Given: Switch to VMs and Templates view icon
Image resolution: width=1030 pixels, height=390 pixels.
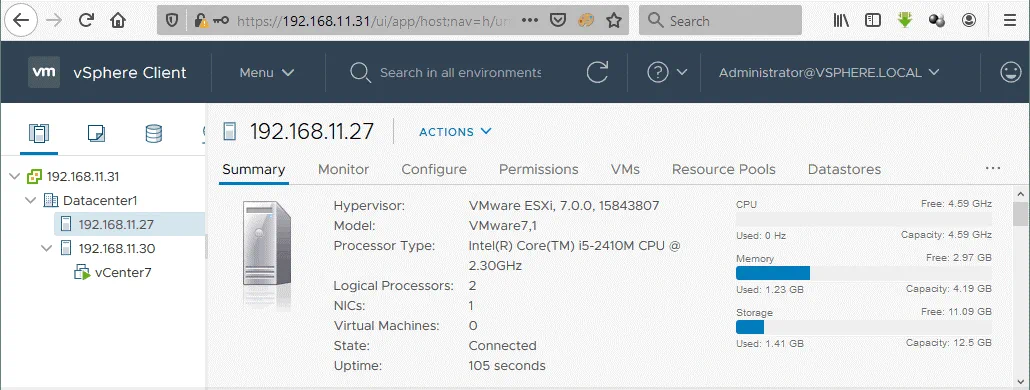Looking at the screenshot, I should pos(96,134).
